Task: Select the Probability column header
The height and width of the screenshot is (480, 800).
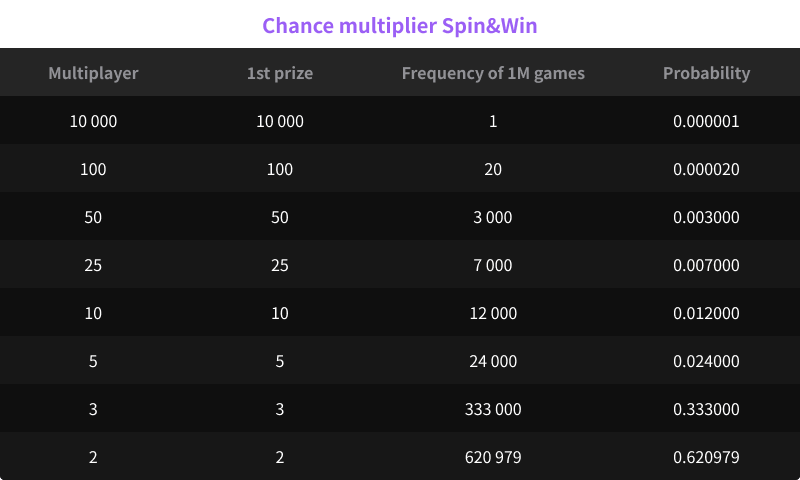Action: point(706,73)
